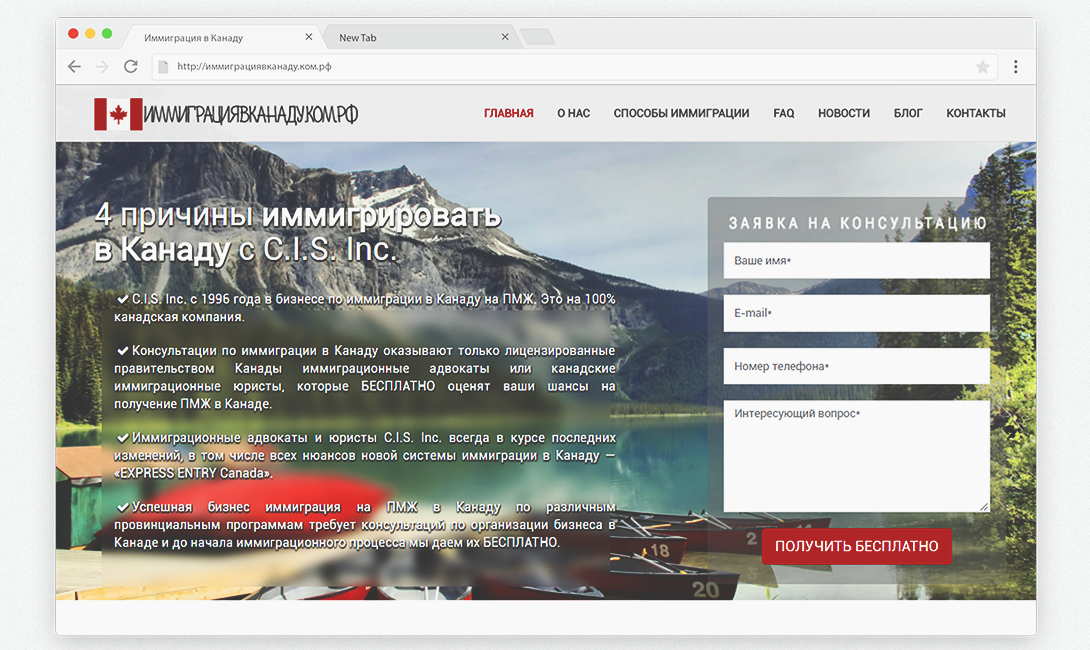Open the НОВОСТИ menu item

tap(844, 113)
